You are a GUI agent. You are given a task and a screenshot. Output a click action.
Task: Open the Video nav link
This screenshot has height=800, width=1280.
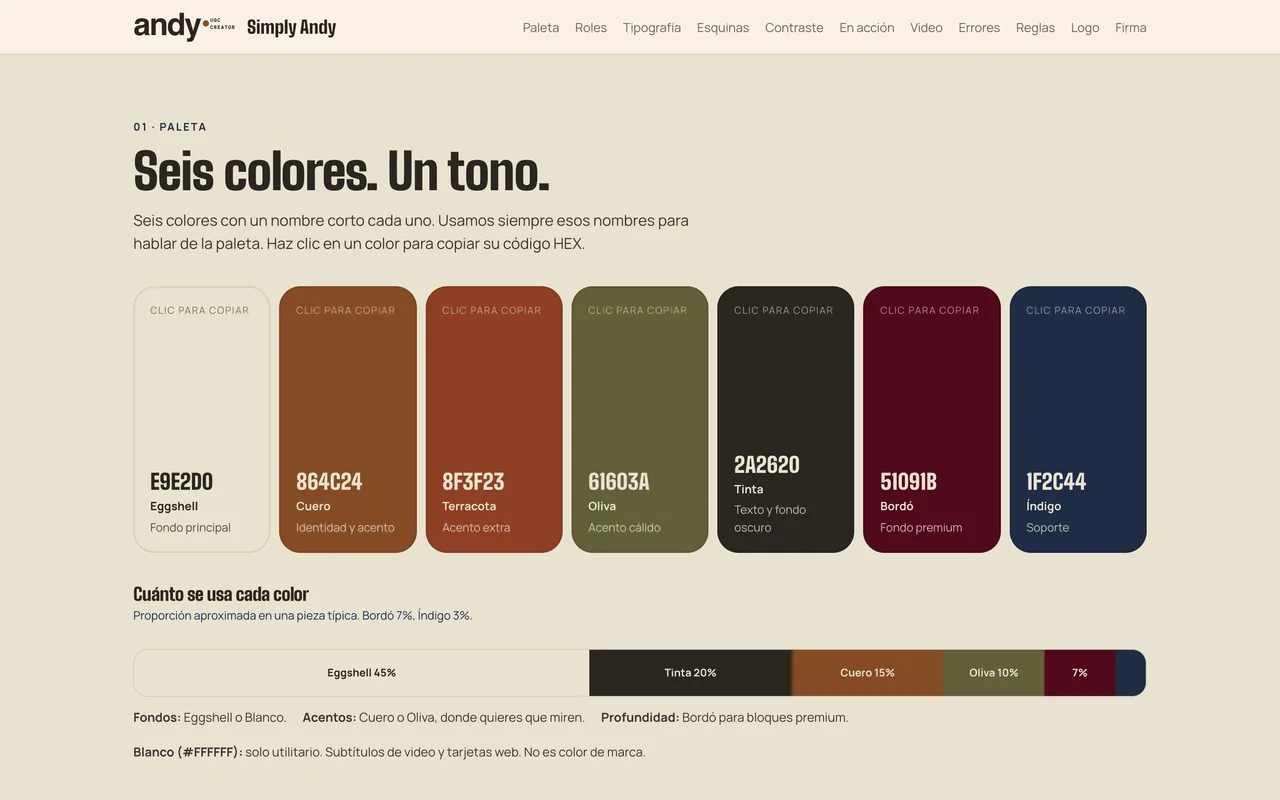pyautogui.click(x=926, y=28)
